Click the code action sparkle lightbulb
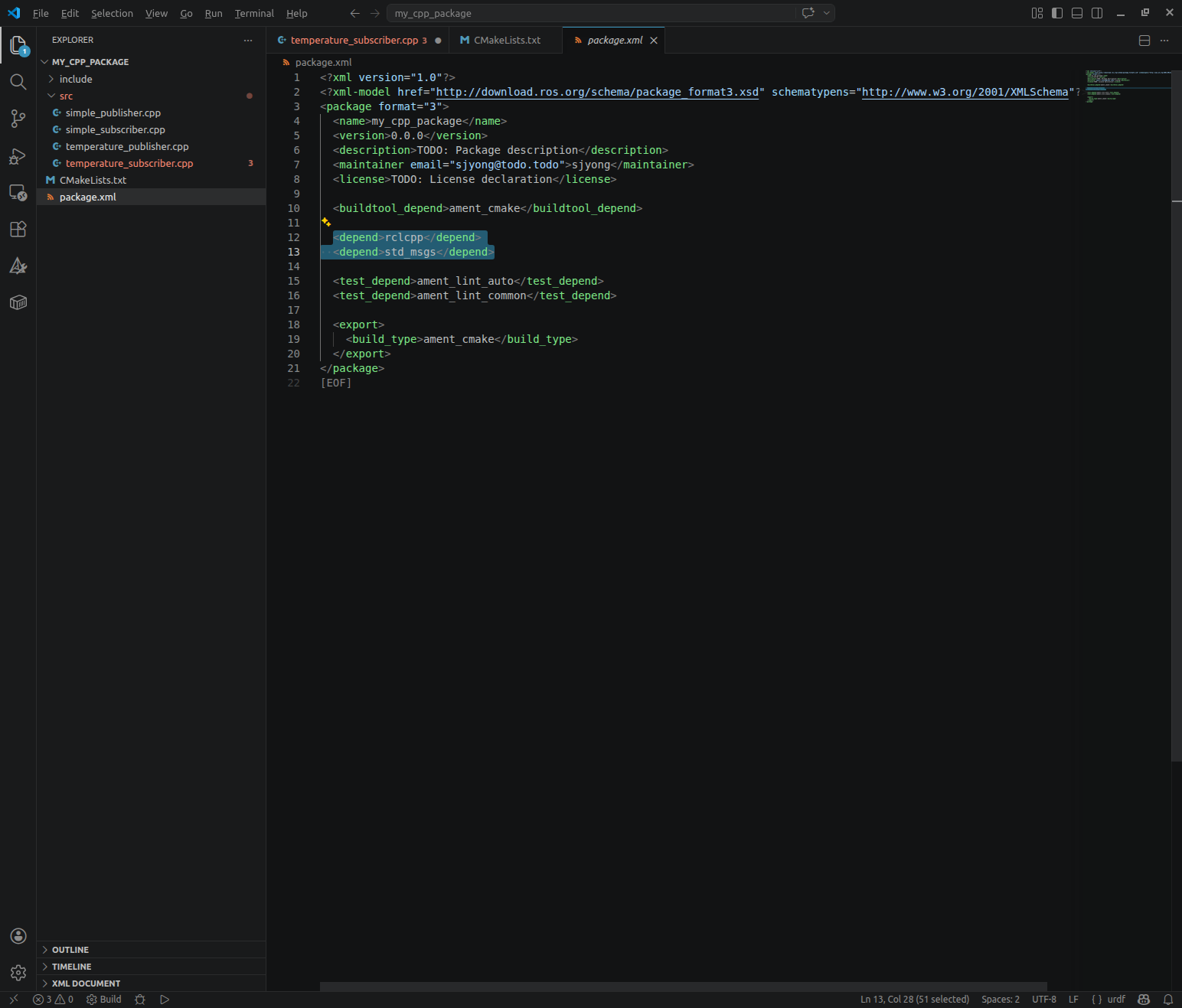This screenshot has height=1008, width=1182. pos(326,222)
